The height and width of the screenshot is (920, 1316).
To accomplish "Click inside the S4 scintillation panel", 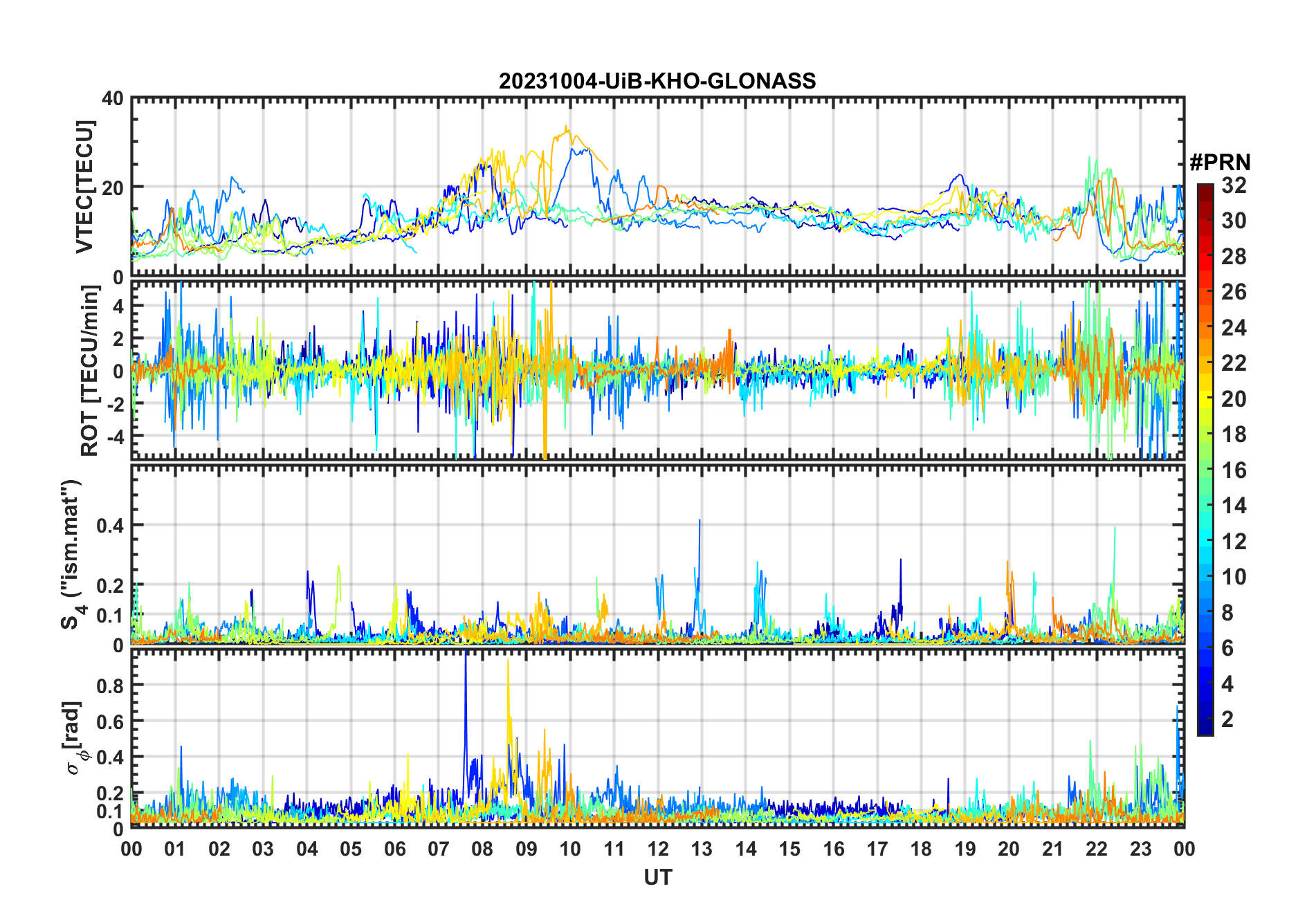I will [x=657, y=555].
